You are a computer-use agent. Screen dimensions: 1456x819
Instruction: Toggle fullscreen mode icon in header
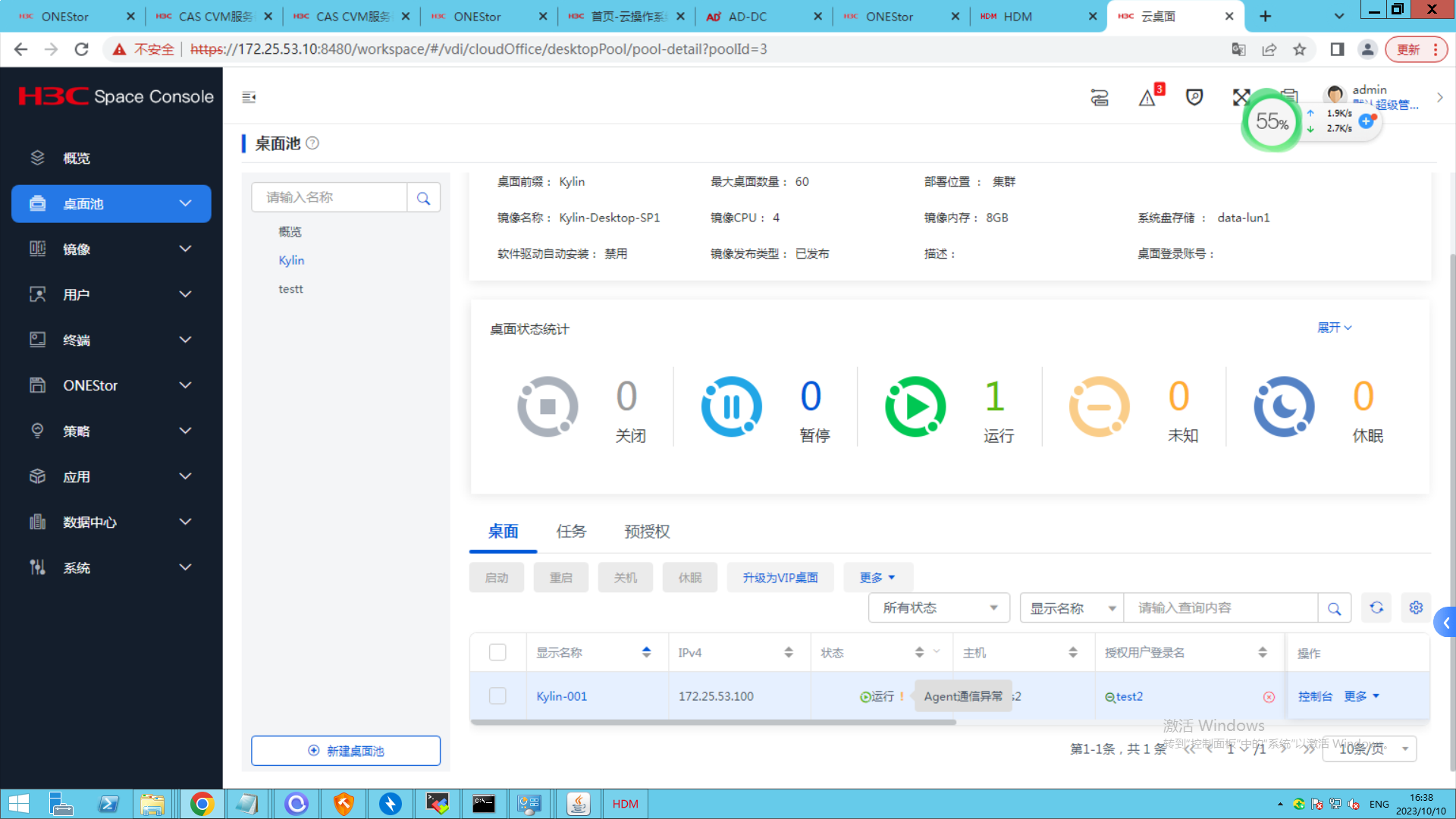1241,97
